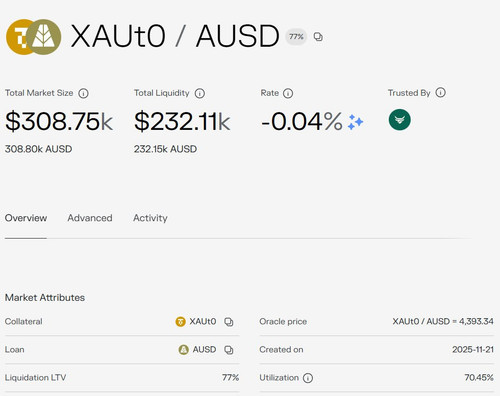Open Total Liquidity info tooltip icon

pyautogui.click(x=200, y=93)
